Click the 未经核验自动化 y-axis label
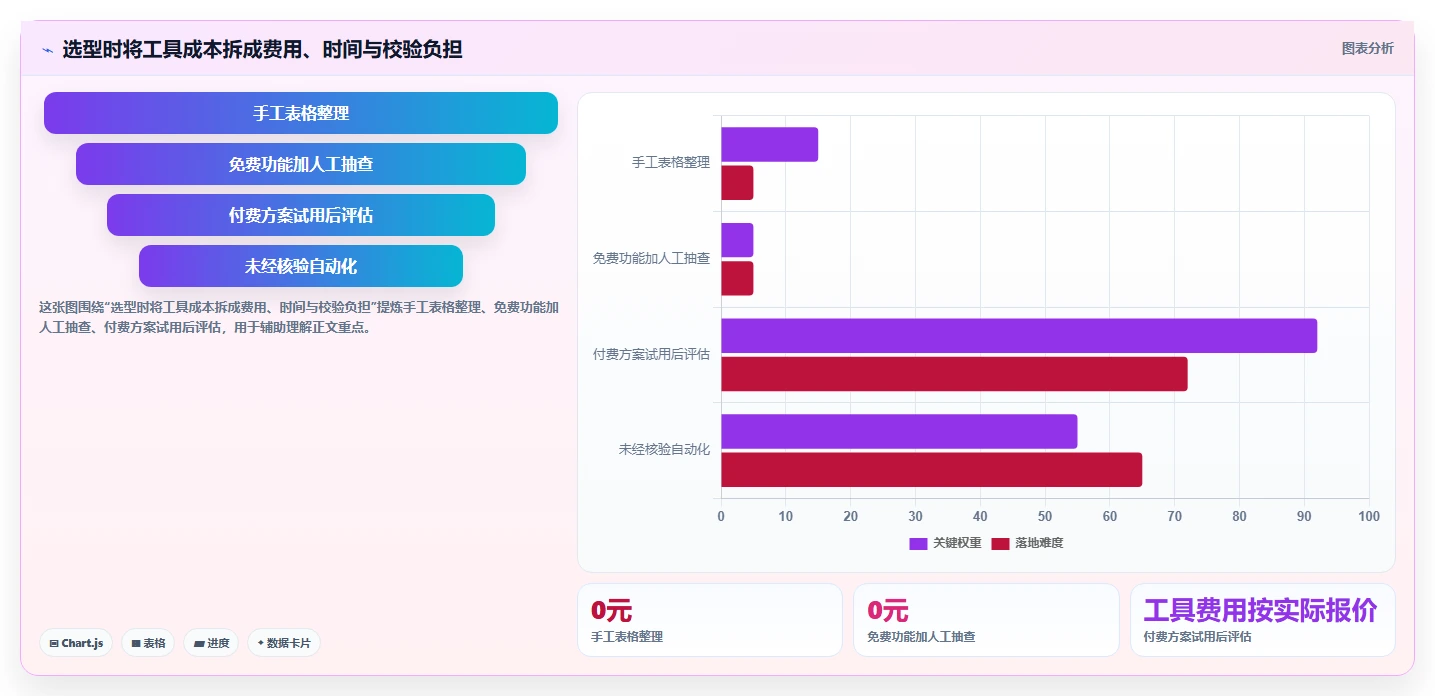This screenshot has width=1435, height=696. 664,449
